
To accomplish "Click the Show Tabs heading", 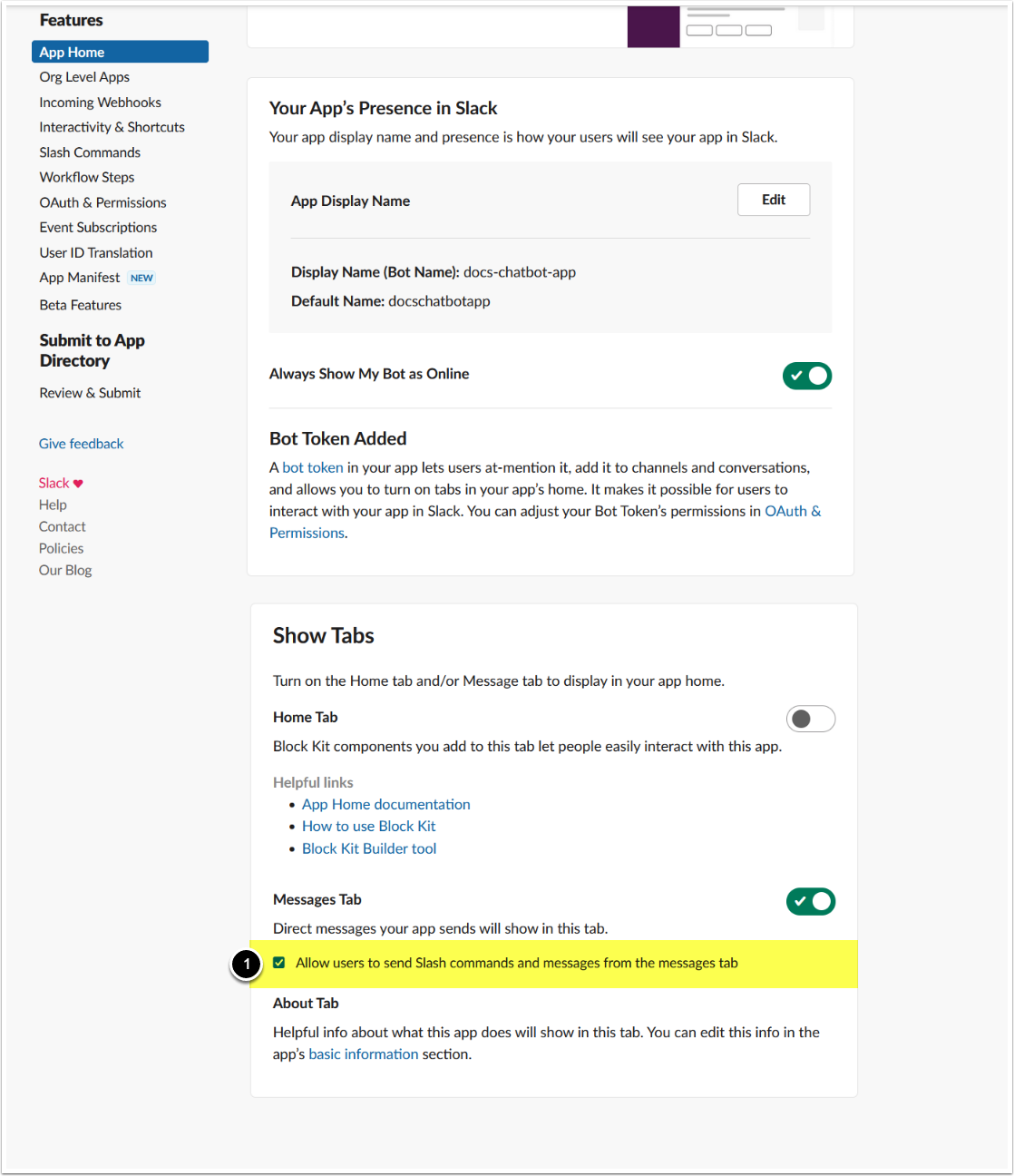I will click(324, 635).
